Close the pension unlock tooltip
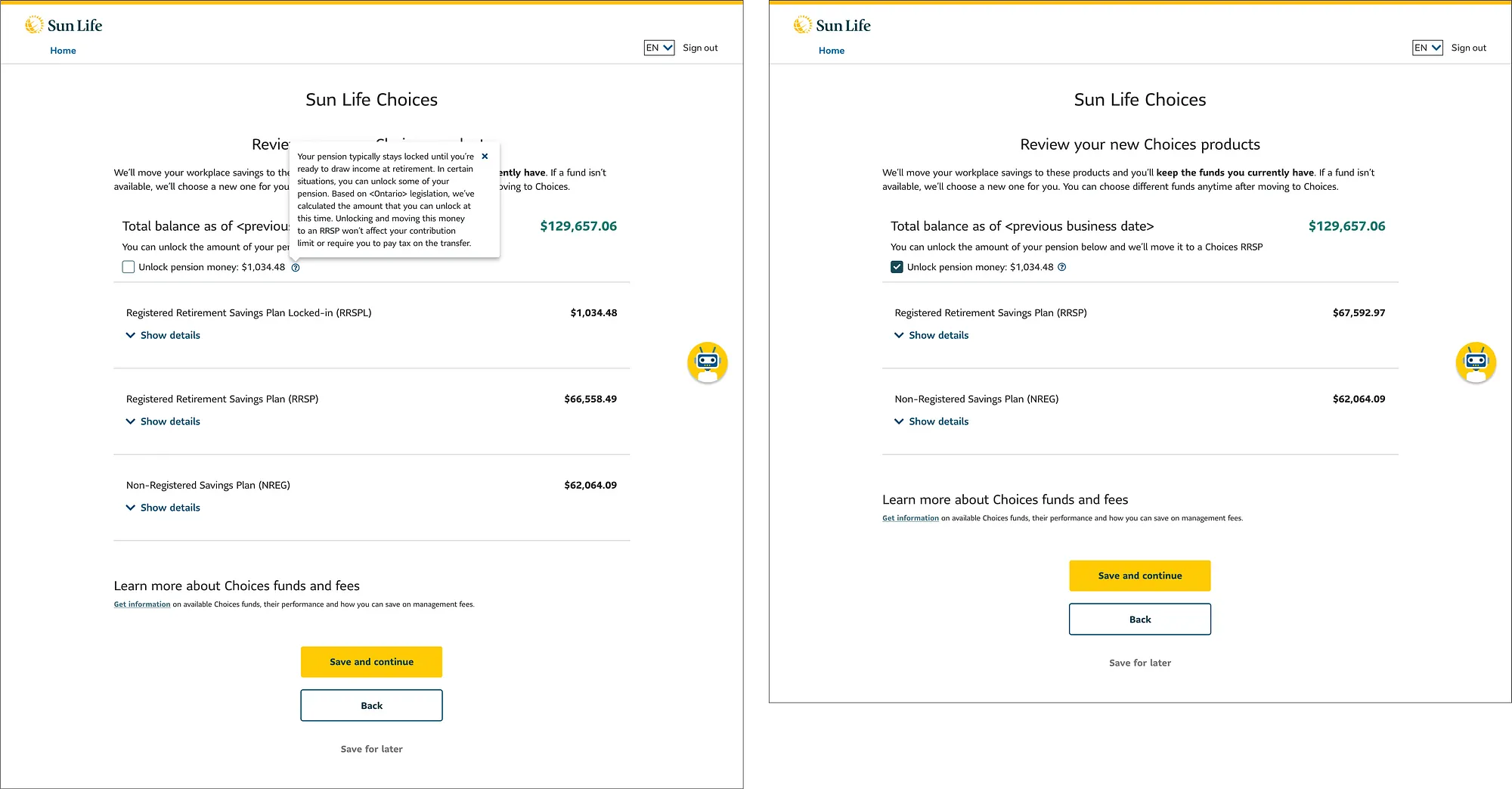Image resolution: width=1512 pixels, height=789 pixels. pos(485,156)
